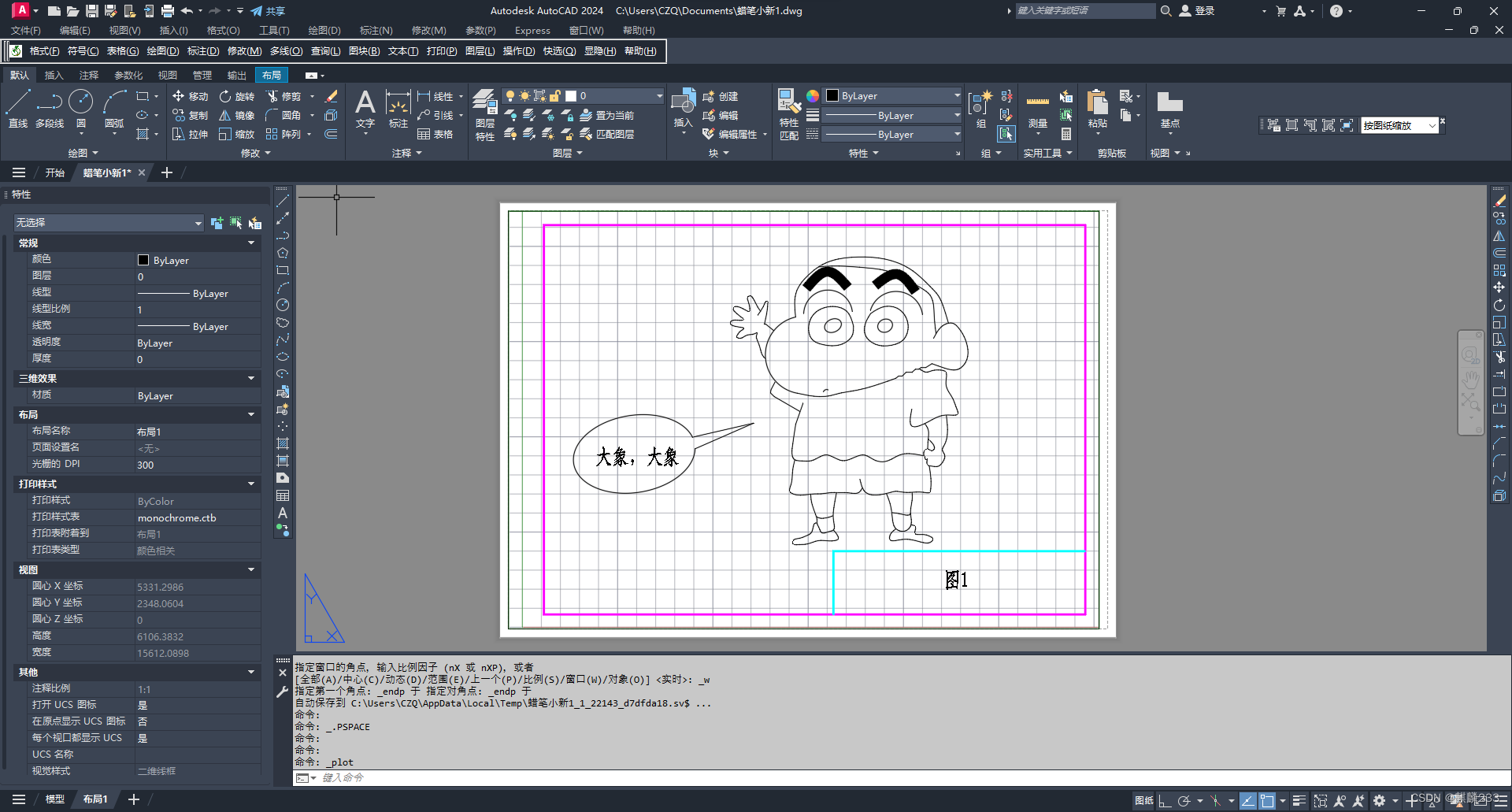Select the 圆弧 (Arc) tool in the ribbon
The height and width of the screenshot is (812, 1512).
[114, 109]
